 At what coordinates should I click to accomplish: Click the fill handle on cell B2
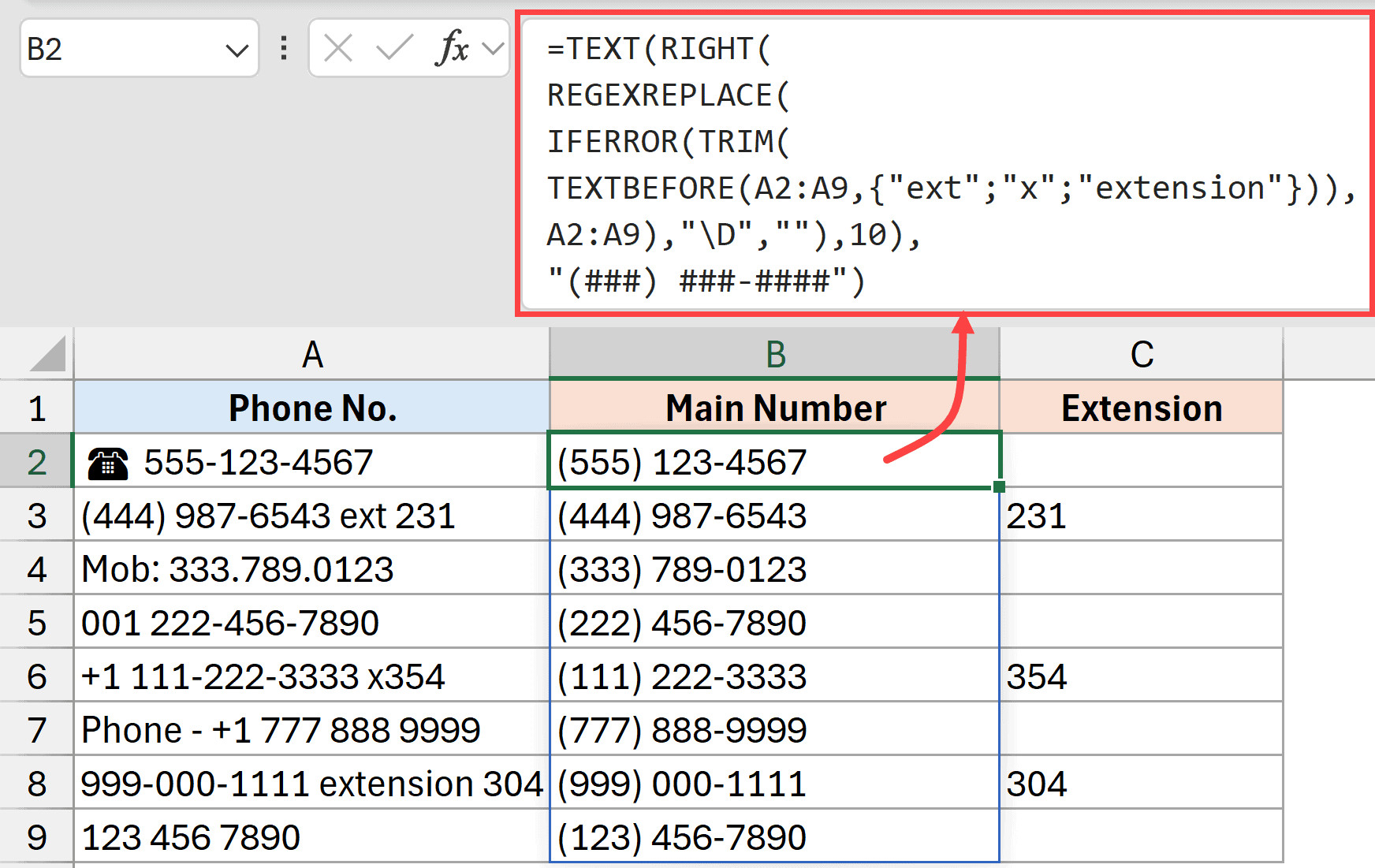click(x=999, y=486)
